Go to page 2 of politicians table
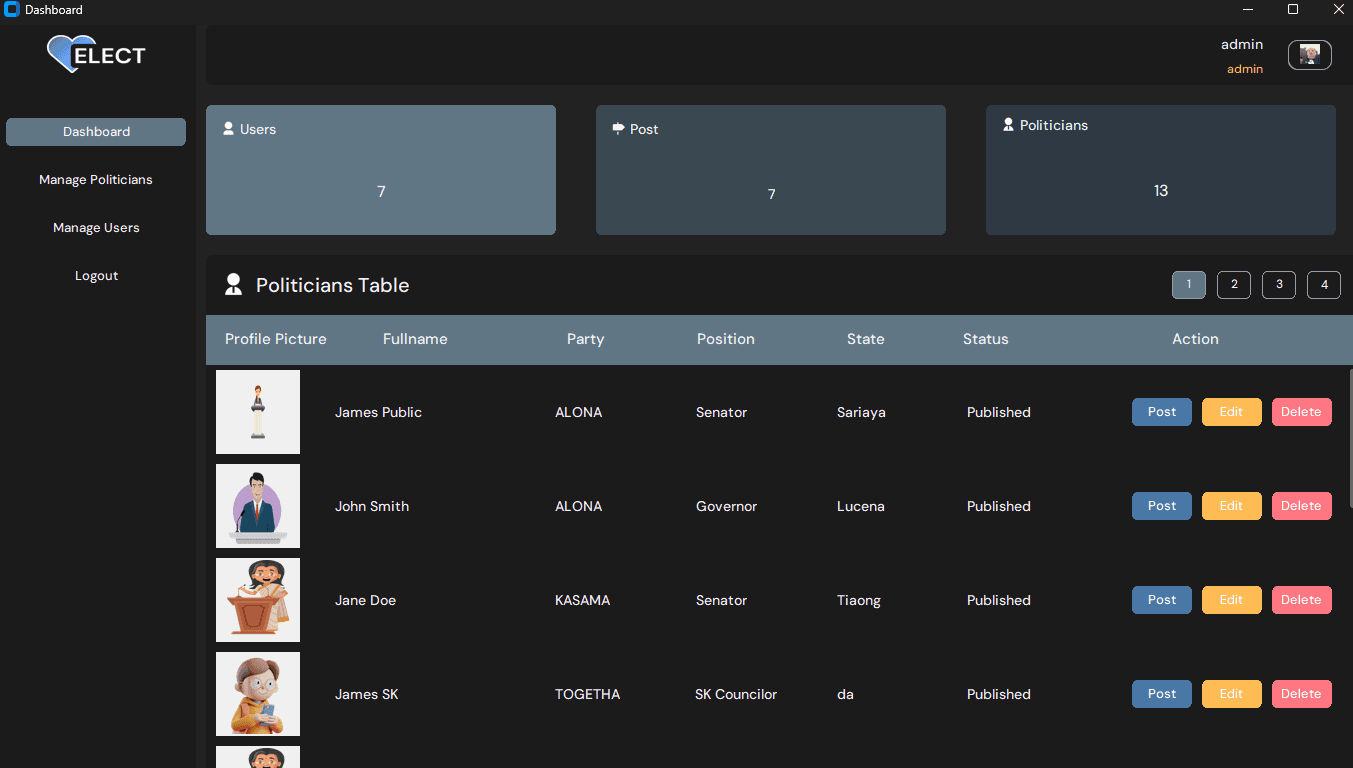1353x768 pixels. pos(1234,285)
